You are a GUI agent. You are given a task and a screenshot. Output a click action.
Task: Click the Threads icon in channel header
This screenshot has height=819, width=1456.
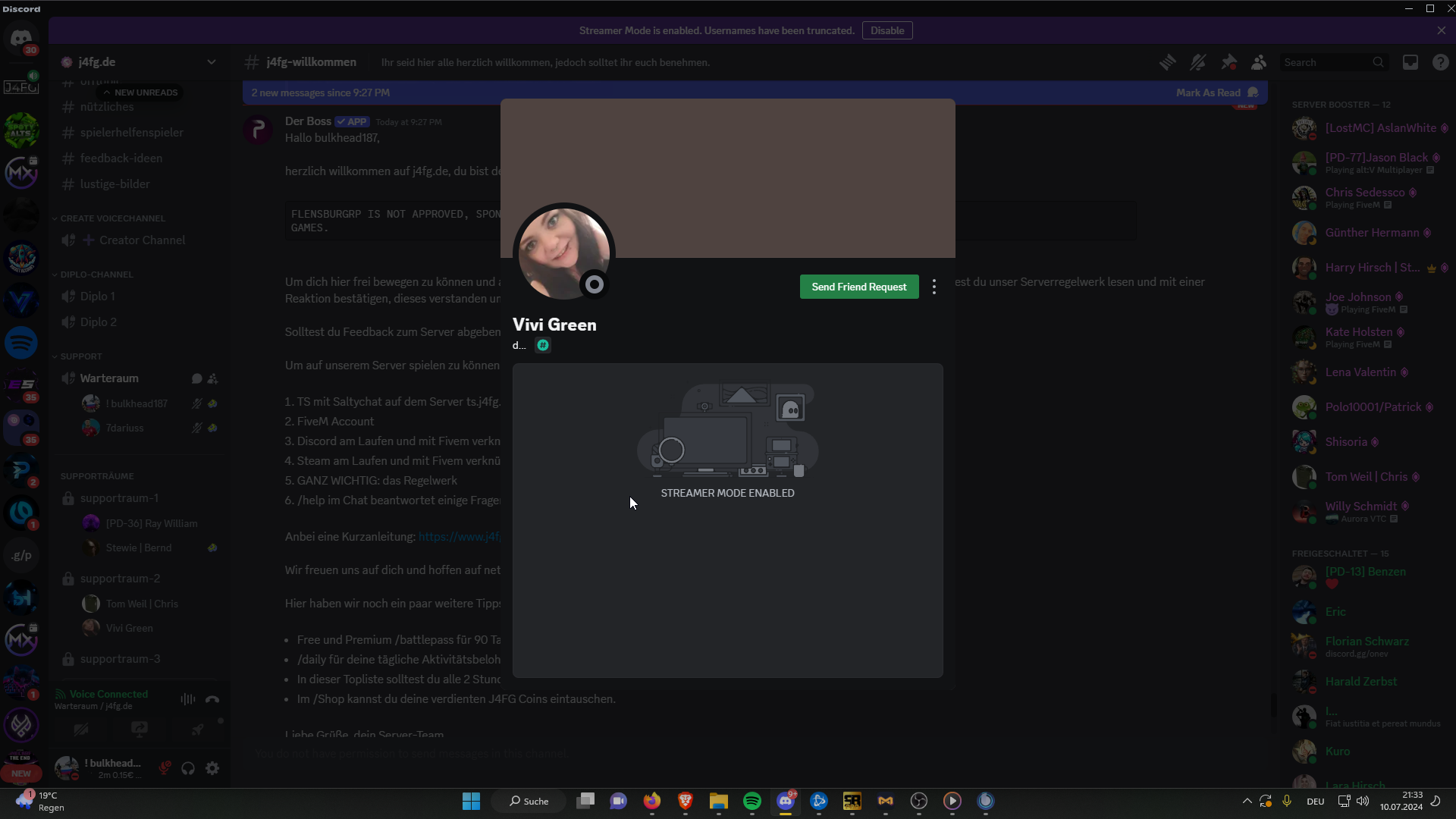pyautogui.click(x=1168, y=63)
